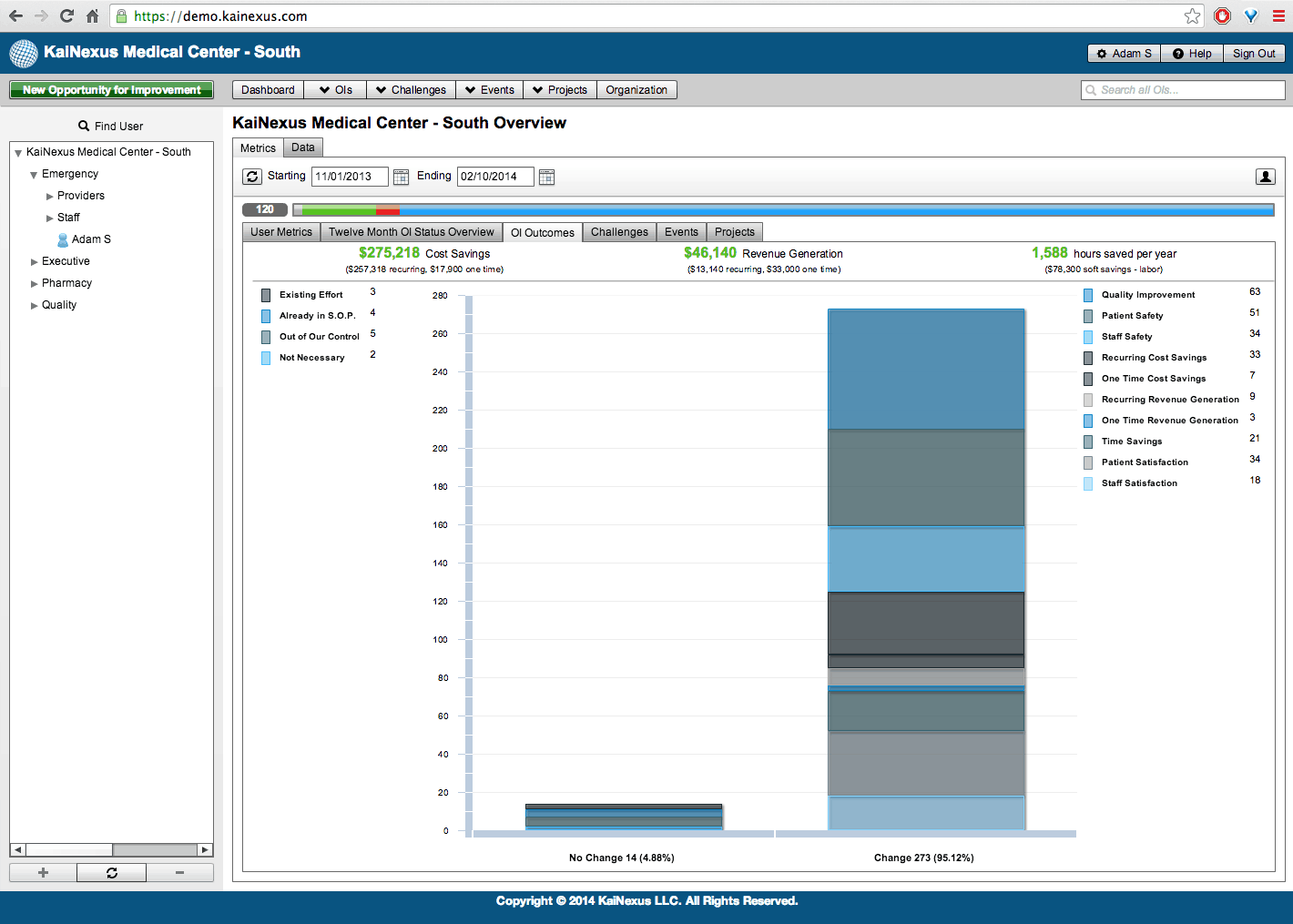Expand the Quality tree node

pyautogui.click(x=35, y=306)
